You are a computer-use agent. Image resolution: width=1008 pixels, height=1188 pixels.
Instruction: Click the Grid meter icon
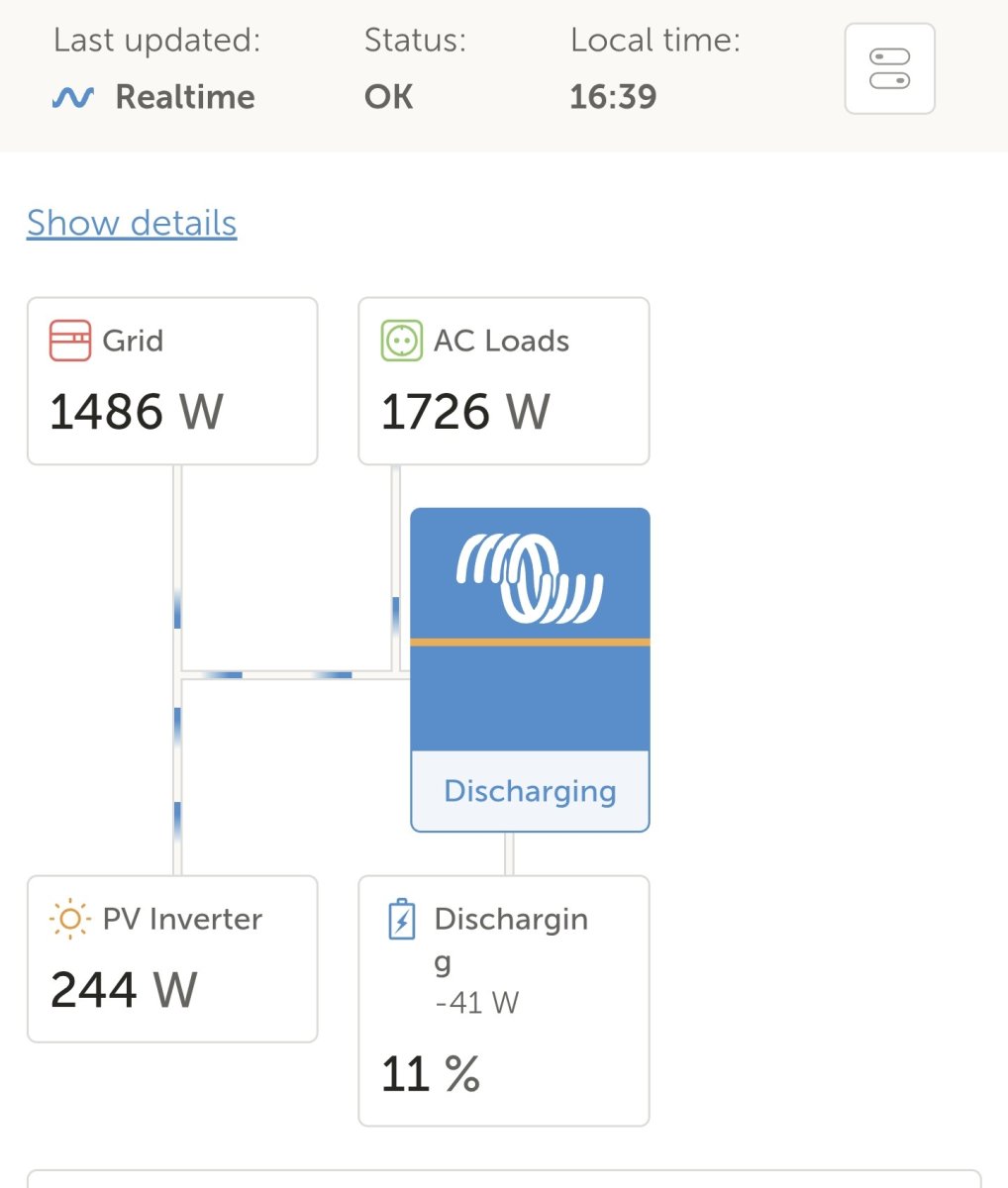click(70, 341)
